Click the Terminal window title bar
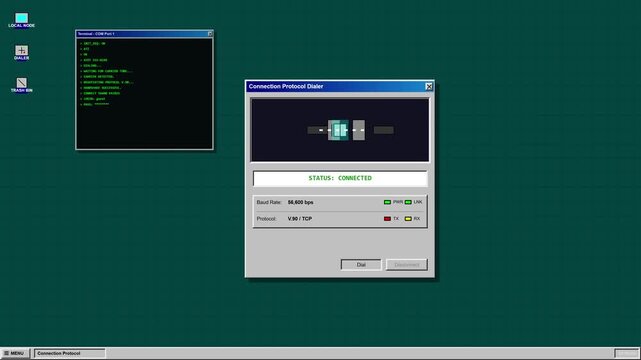641x360 pixels. coord(144,34)
